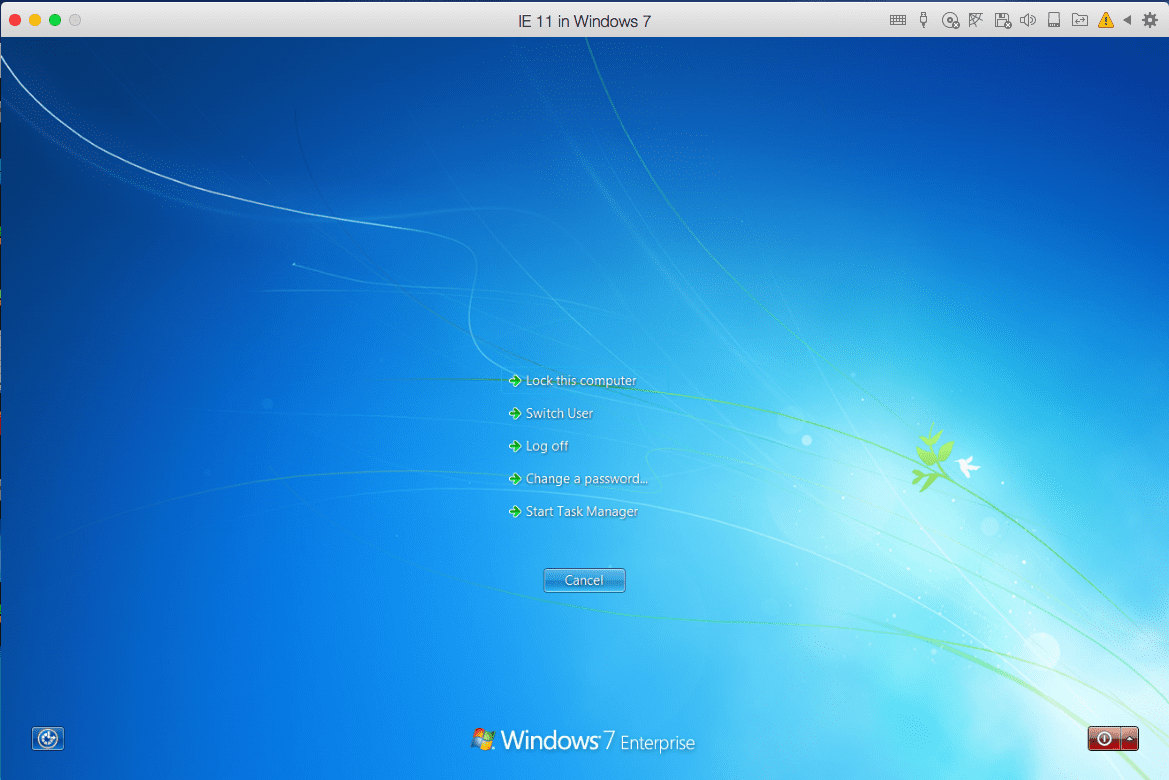Expand the shutdown options arrow
1169x780 pixels.
pyautogui.click(x=1129, y=738)
